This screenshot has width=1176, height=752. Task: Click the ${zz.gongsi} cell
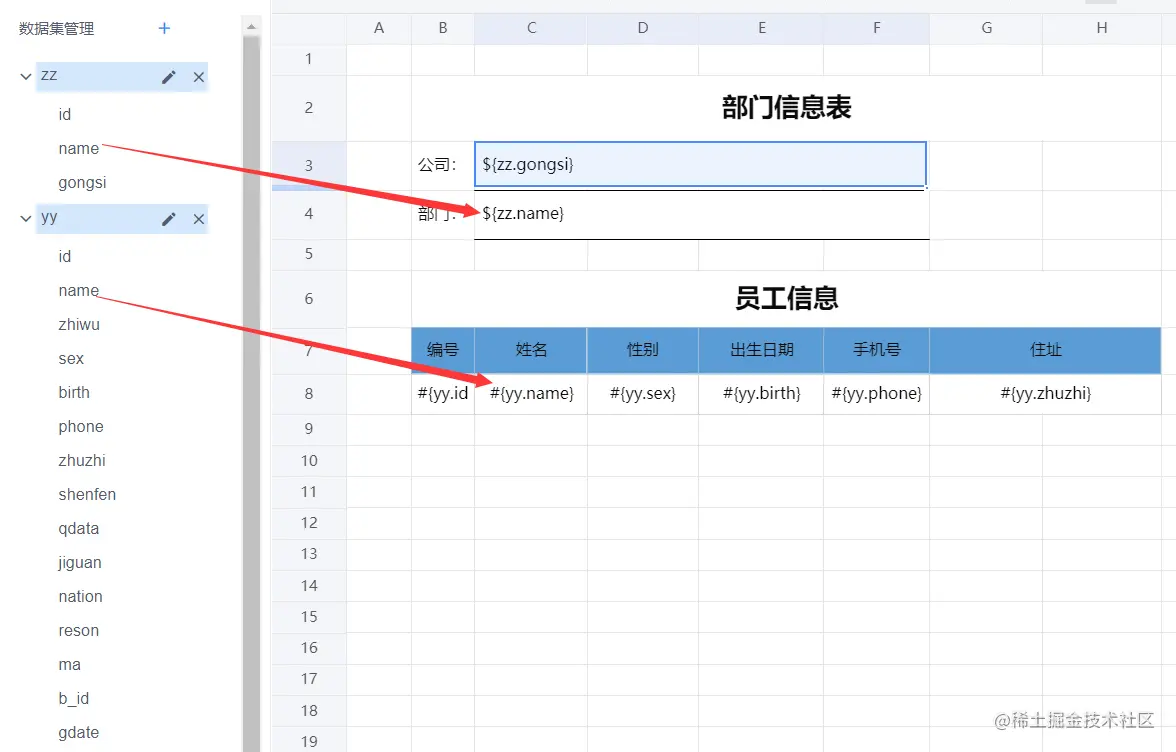click(x=700, y=164)
